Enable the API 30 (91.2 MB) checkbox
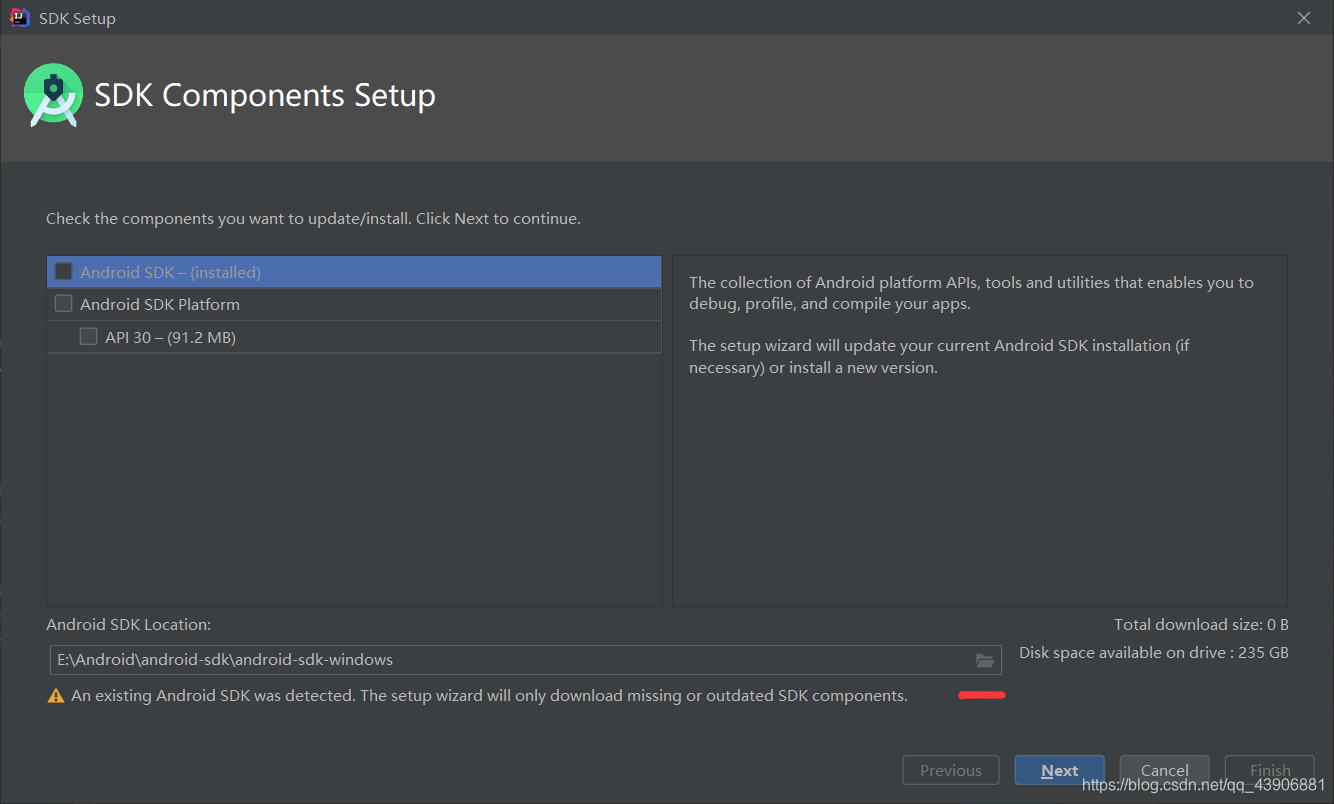The height and width of the screenshot is (804, 1334). pyautogui.click(x=89, y=337)
